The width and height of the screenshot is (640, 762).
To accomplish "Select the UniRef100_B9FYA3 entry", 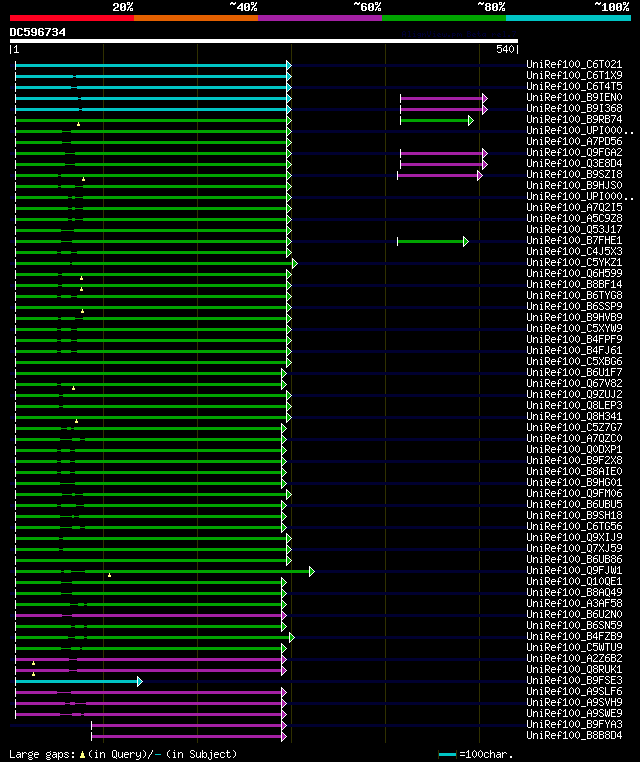I will point(574,724).
